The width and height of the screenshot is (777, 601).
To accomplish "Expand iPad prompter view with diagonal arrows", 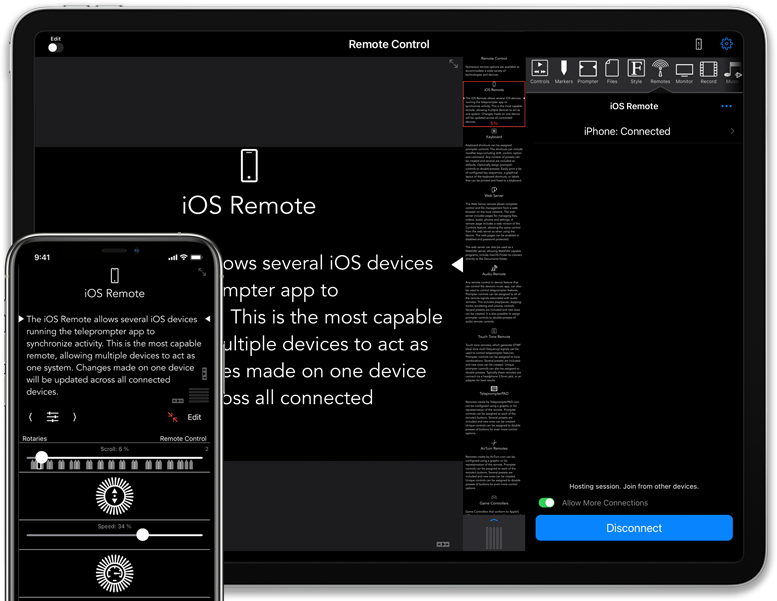I will tap(453, 64).
